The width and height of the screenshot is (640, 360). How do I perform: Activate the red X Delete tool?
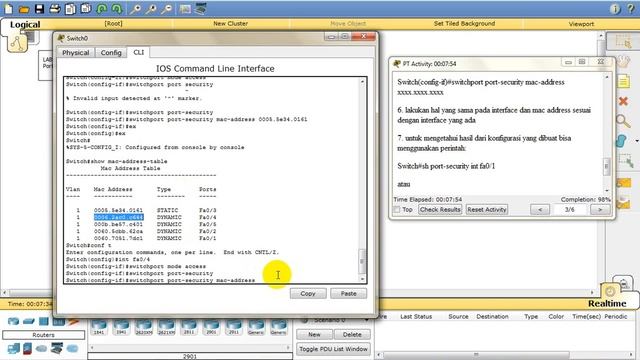click(623, 101)
